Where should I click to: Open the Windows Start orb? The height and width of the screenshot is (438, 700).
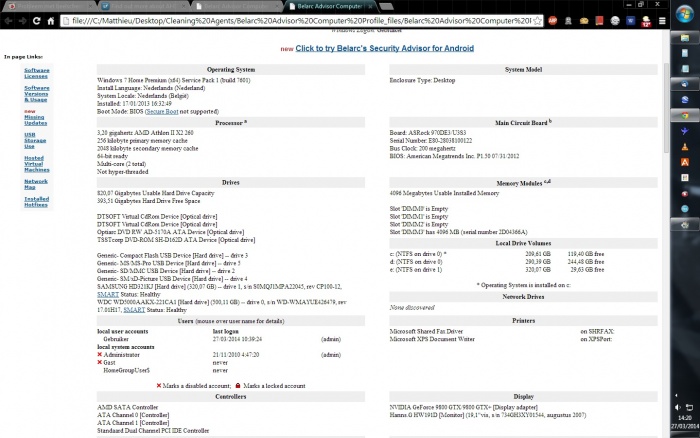(685, 14)
